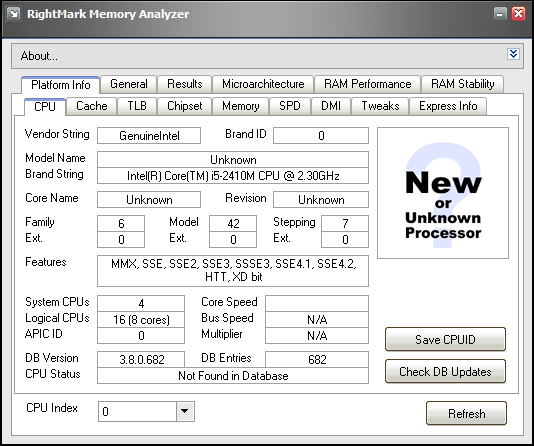This screenshot has width=534, height=446.
Task: Open the RAM Stability tab
Action: [462, 84]
